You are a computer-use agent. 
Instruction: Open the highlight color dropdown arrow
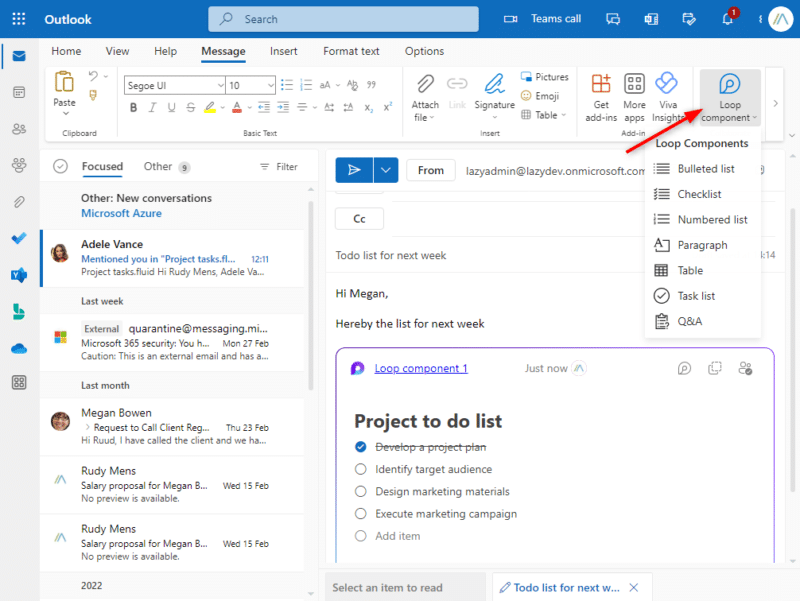(222, 107)
